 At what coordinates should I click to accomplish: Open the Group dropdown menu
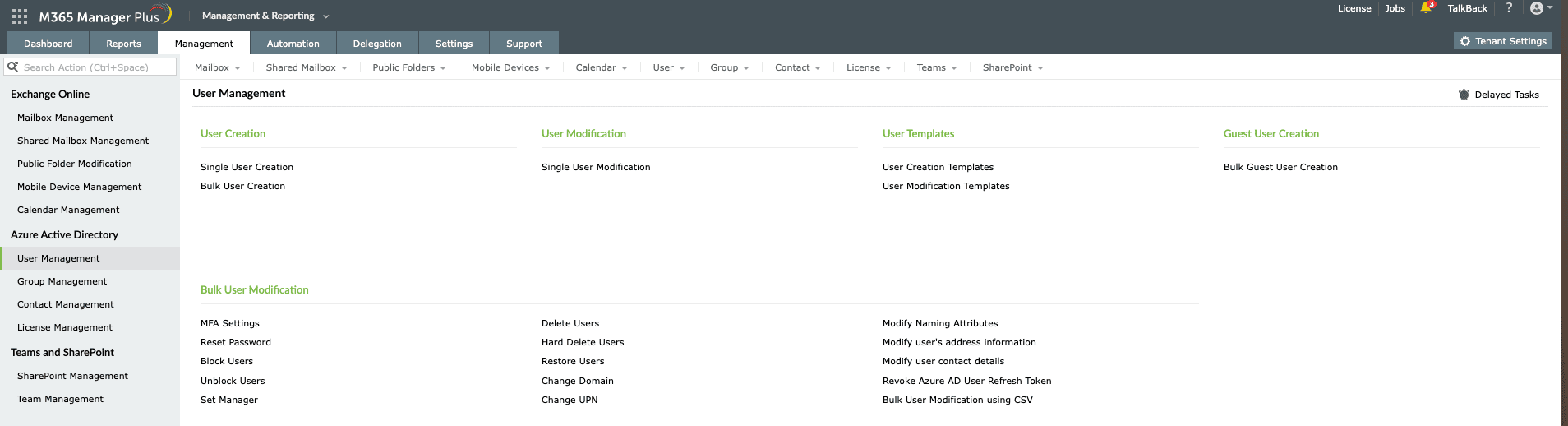pos(730,67)
